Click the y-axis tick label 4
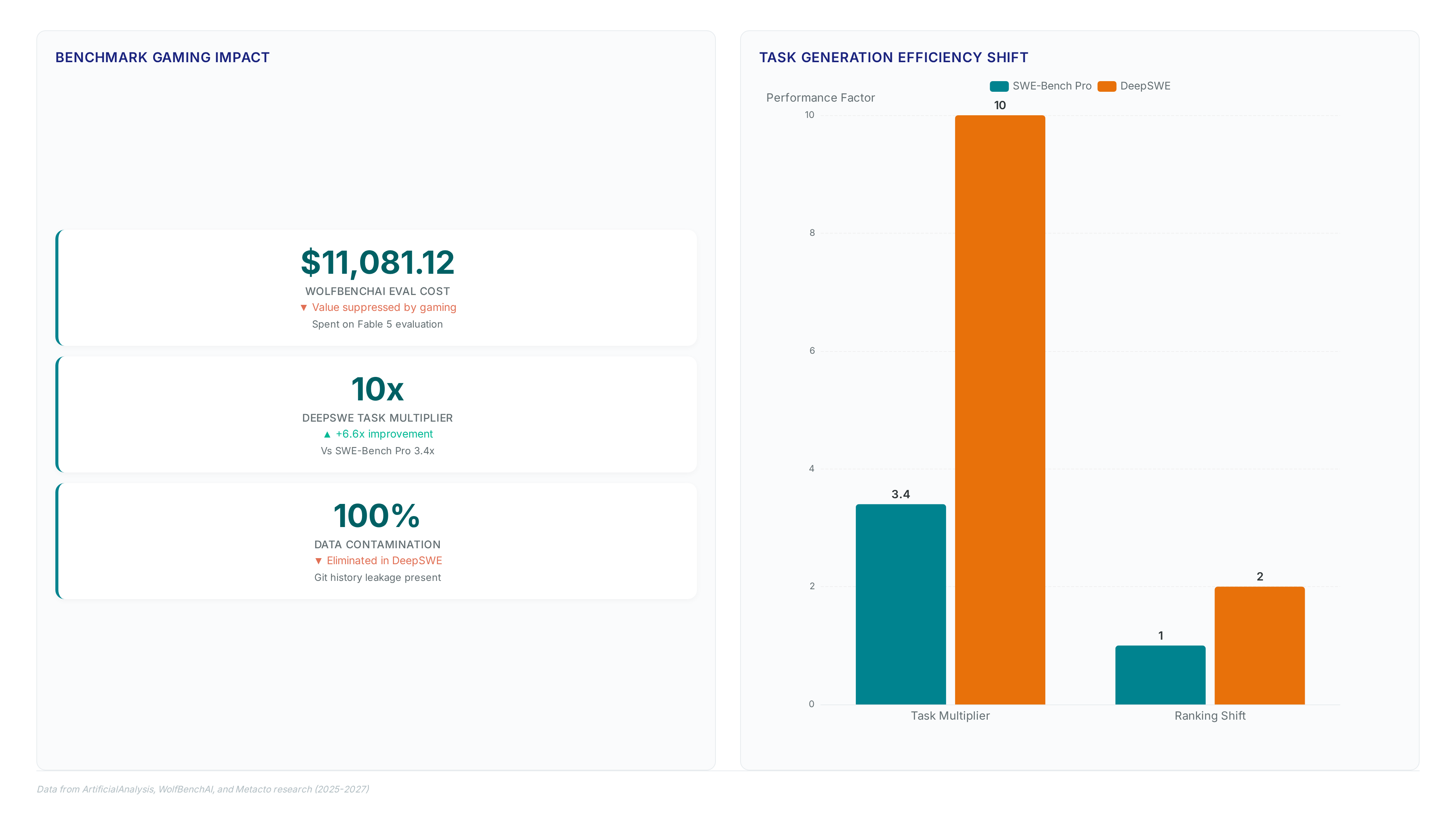Viewport: 1456px width, 819px height. 812,469
